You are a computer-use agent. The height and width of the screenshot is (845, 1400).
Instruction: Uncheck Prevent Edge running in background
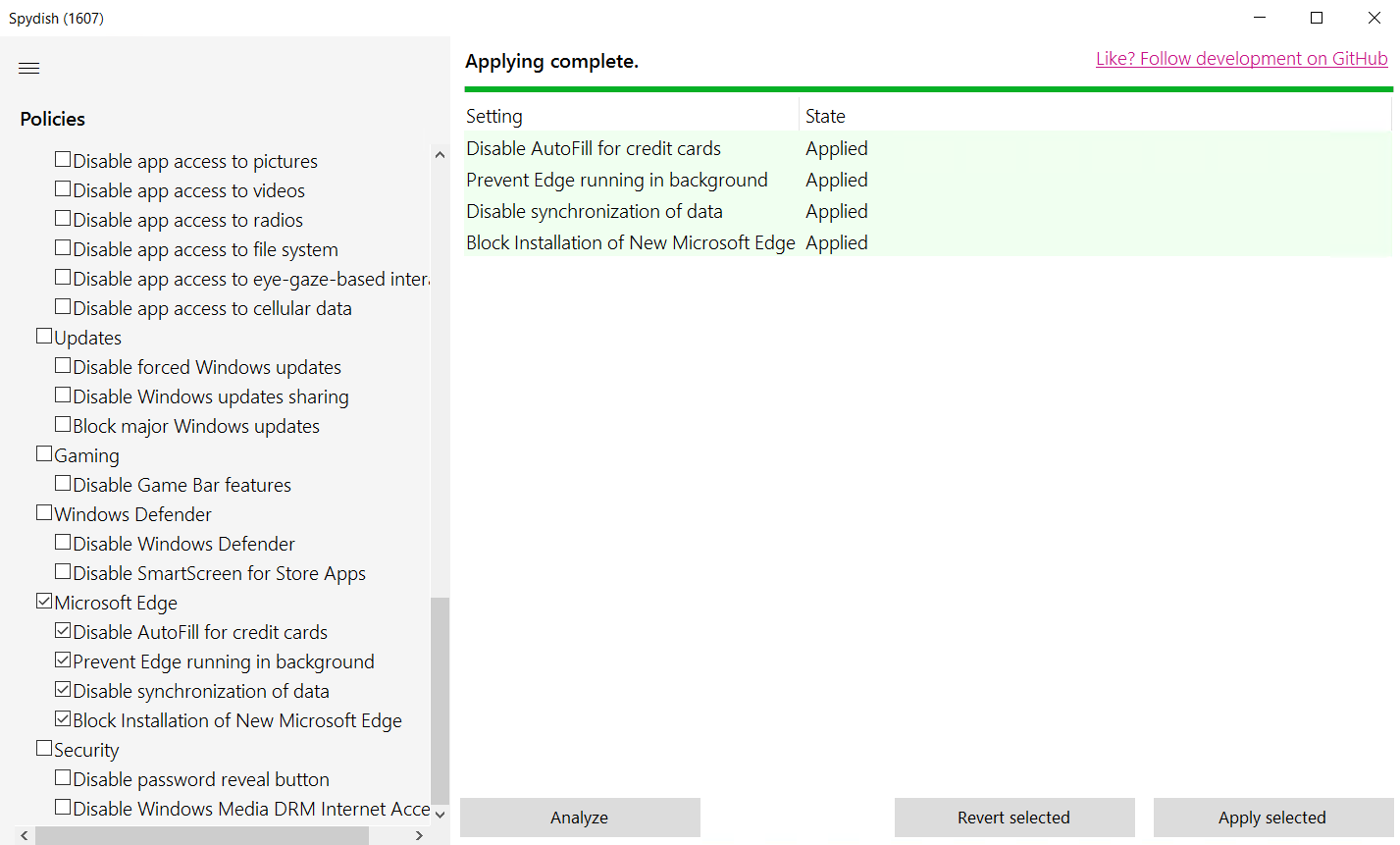coord(63,660)
